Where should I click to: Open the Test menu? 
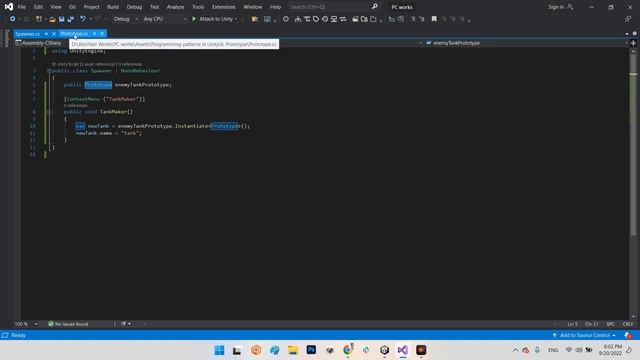(154, 7)
